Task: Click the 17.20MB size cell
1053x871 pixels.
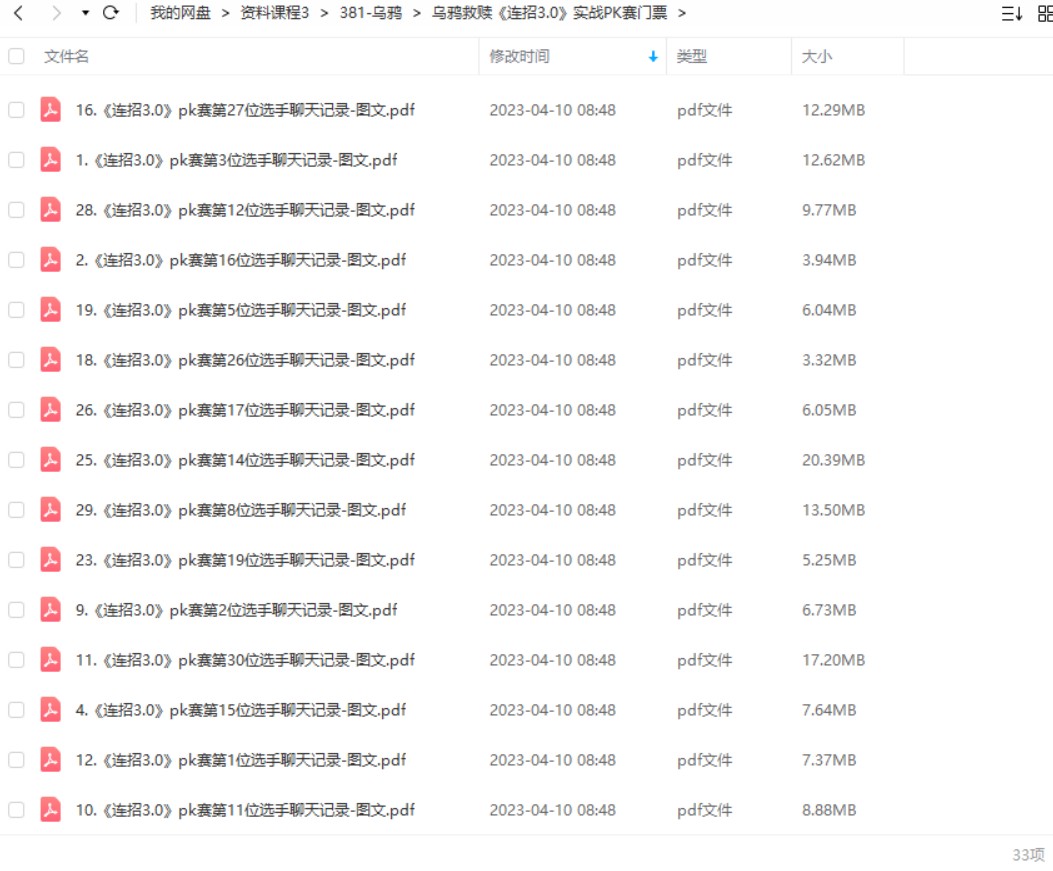Action: 833,660
